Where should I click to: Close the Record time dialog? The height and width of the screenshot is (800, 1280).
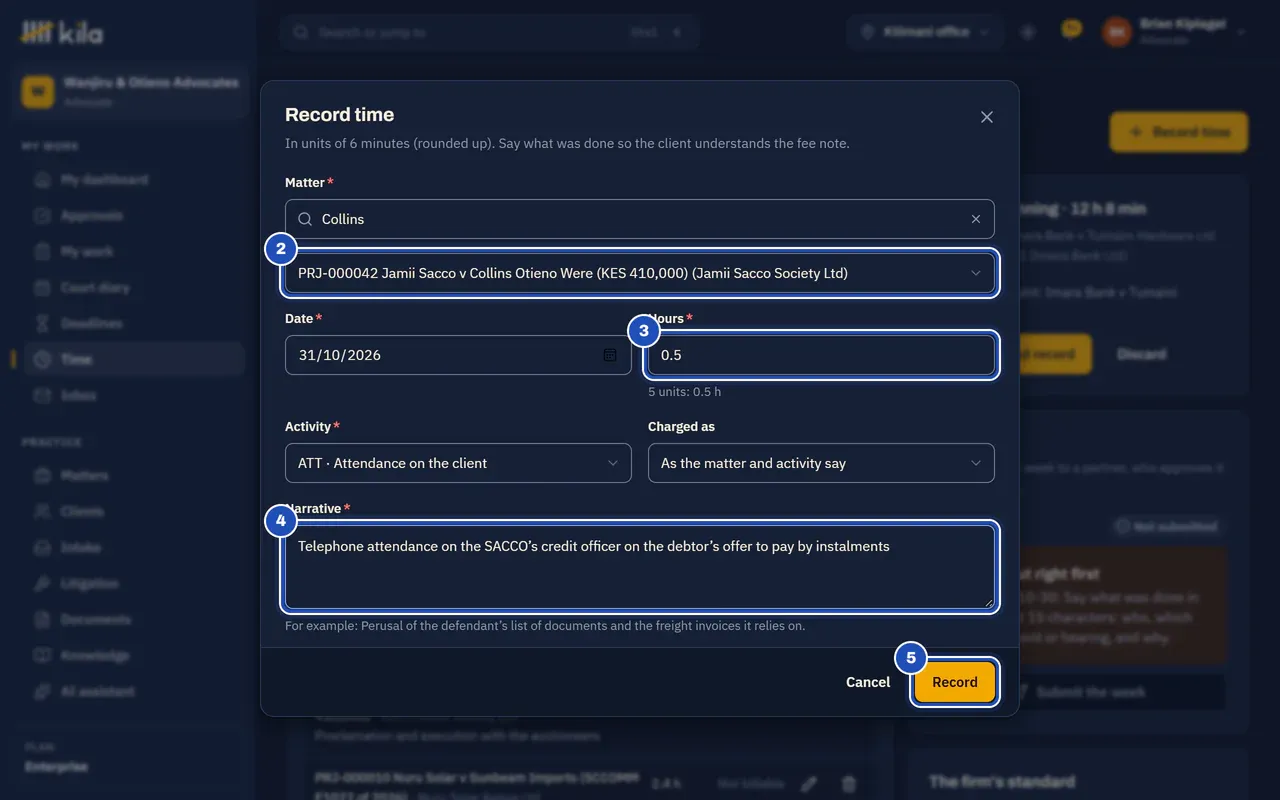[x=987, y=117]
